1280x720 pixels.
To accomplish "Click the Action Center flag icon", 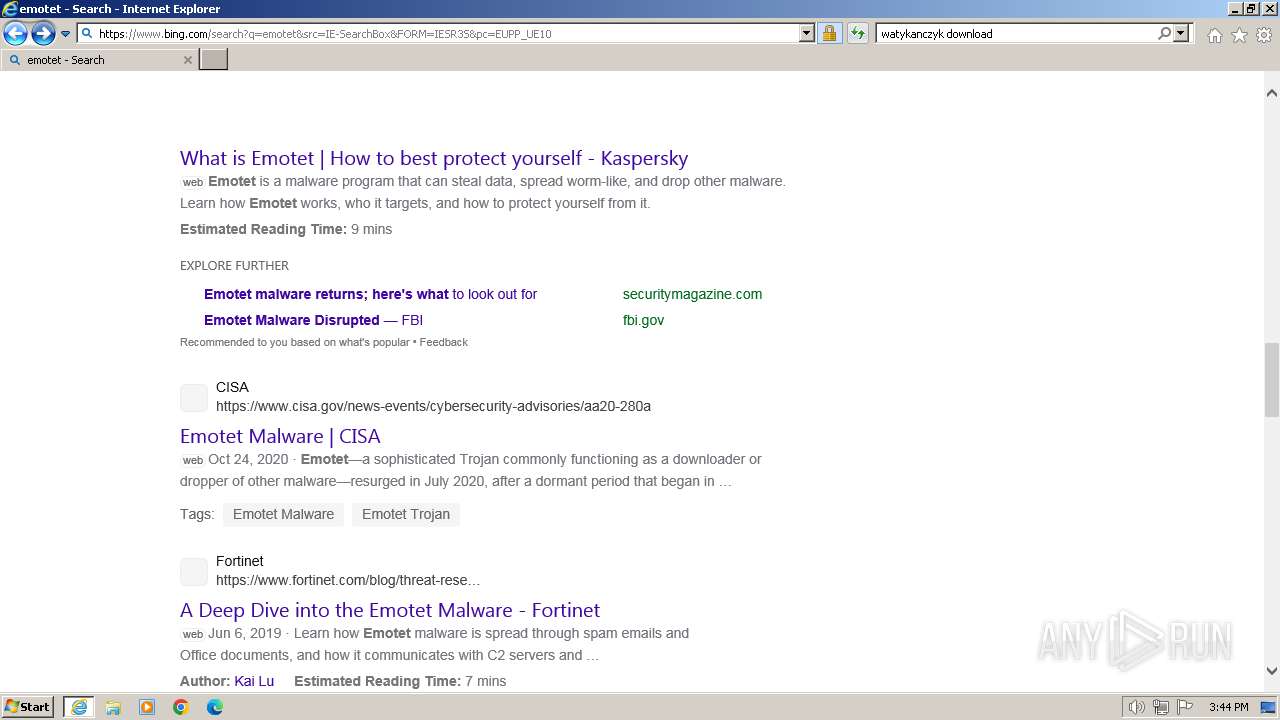I will [x=1185, y=707].
